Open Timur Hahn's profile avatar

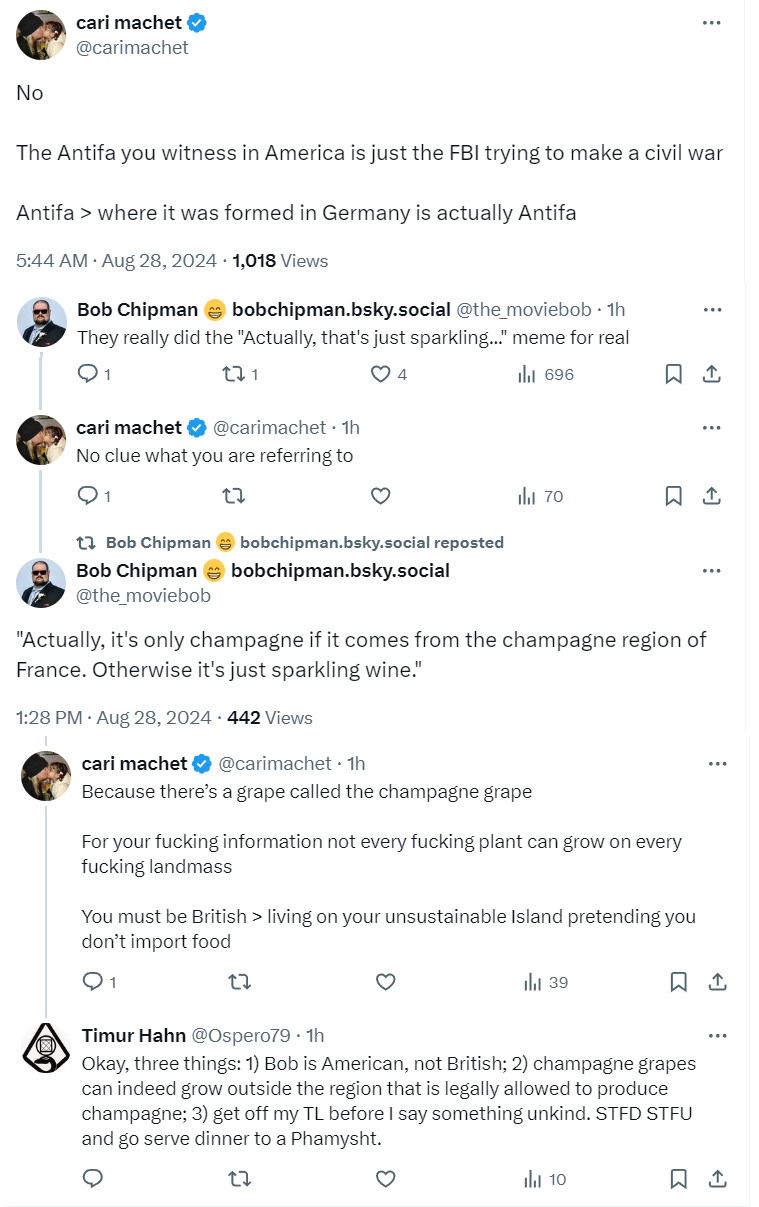tap(45, 1047)
